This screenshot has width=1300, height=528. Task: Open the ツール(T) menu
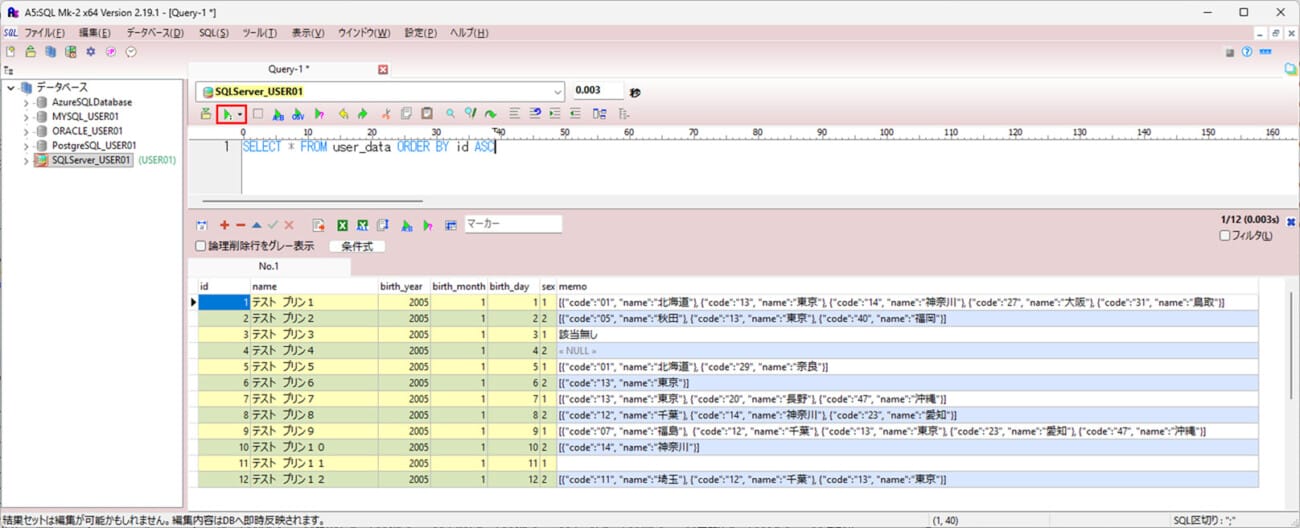pos(259,33)
